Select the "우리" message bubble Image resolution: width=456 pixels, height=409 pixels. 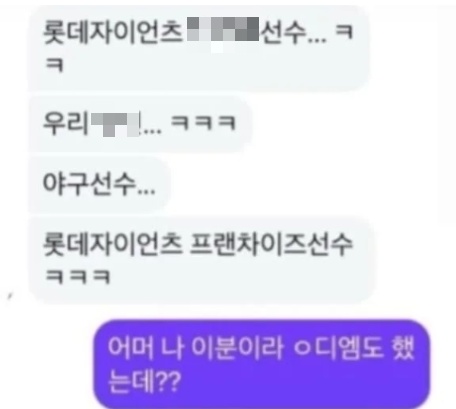click(140, 124)
